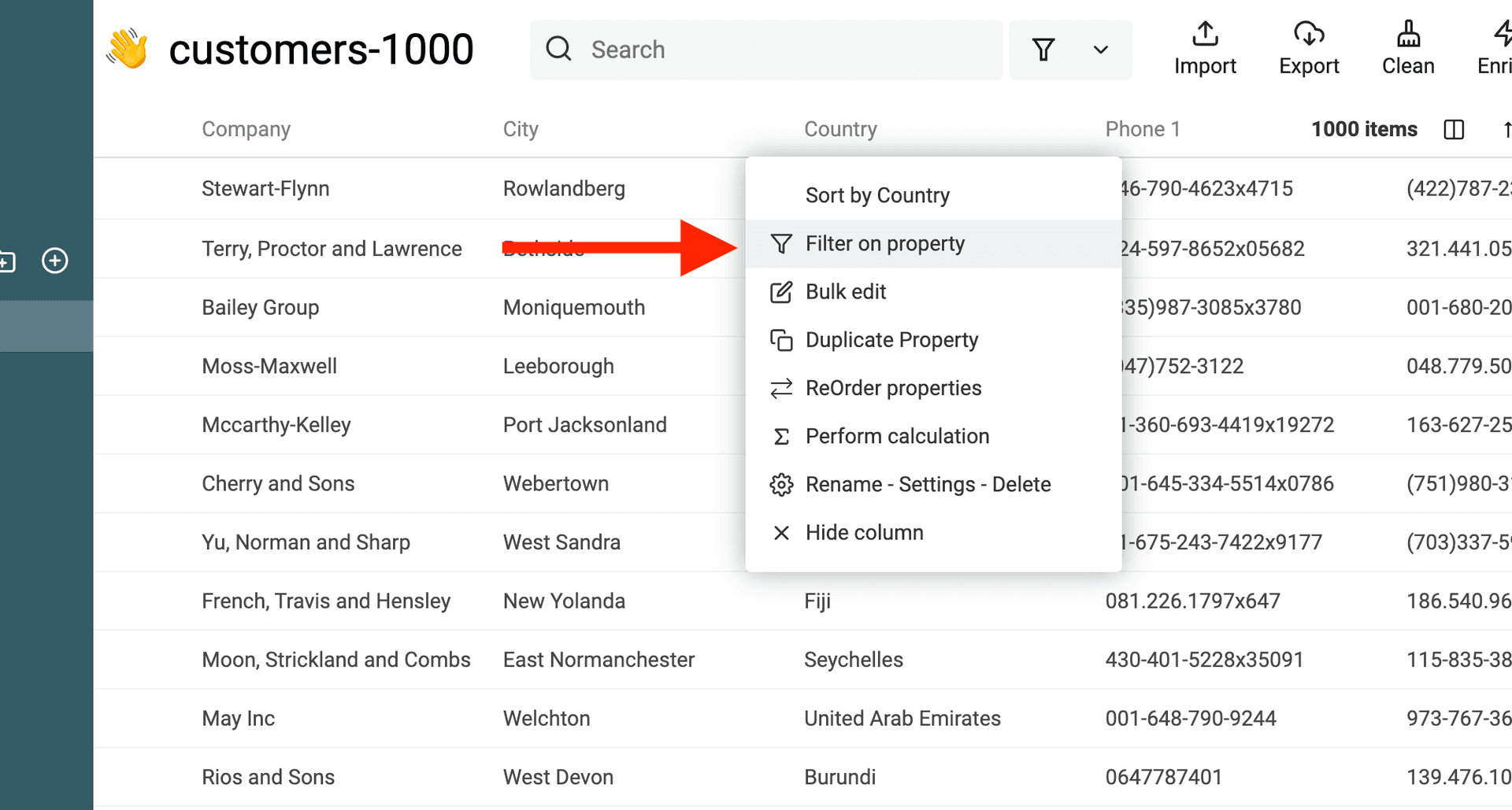Click Duplicate Property menu entry
Viewport: 1512px width, 810px height.
coord(891,340)
